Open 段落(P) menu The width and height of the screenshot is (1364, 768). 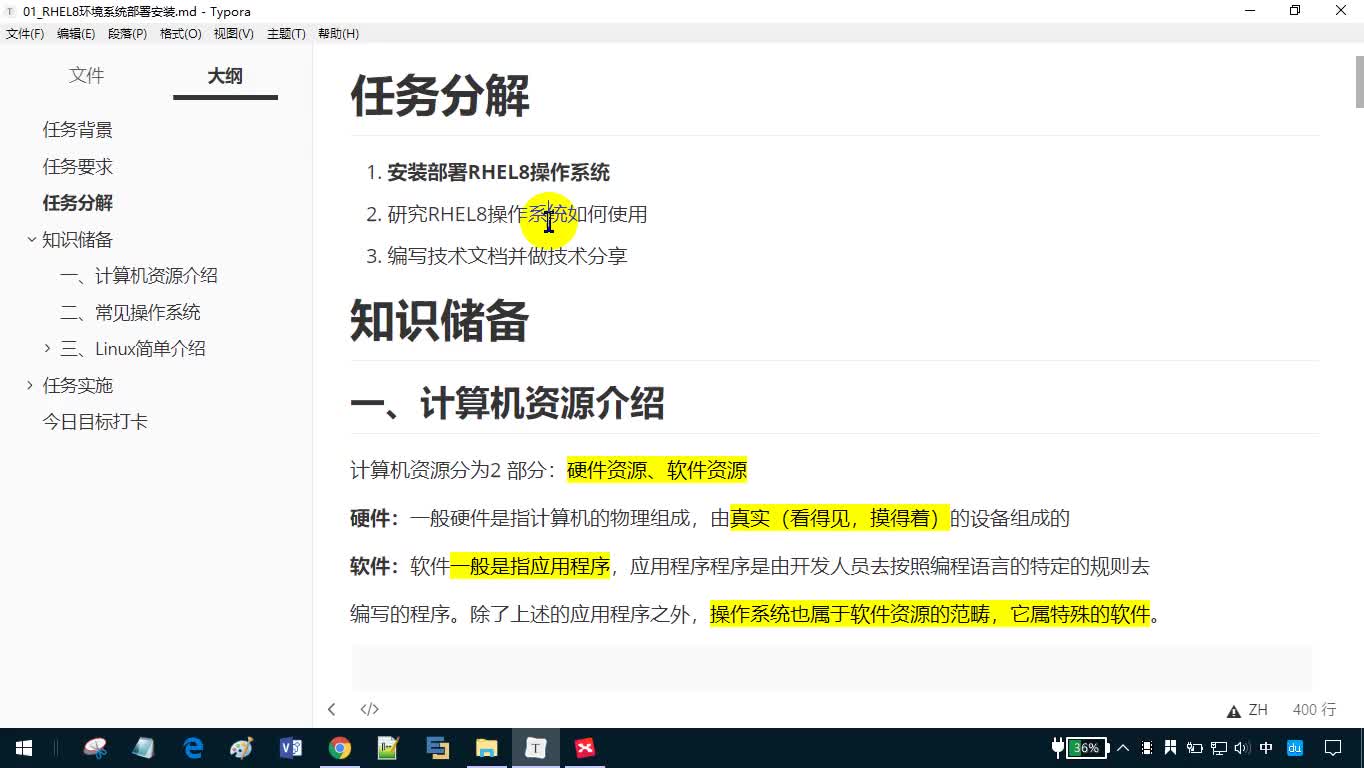coord(127,34)
